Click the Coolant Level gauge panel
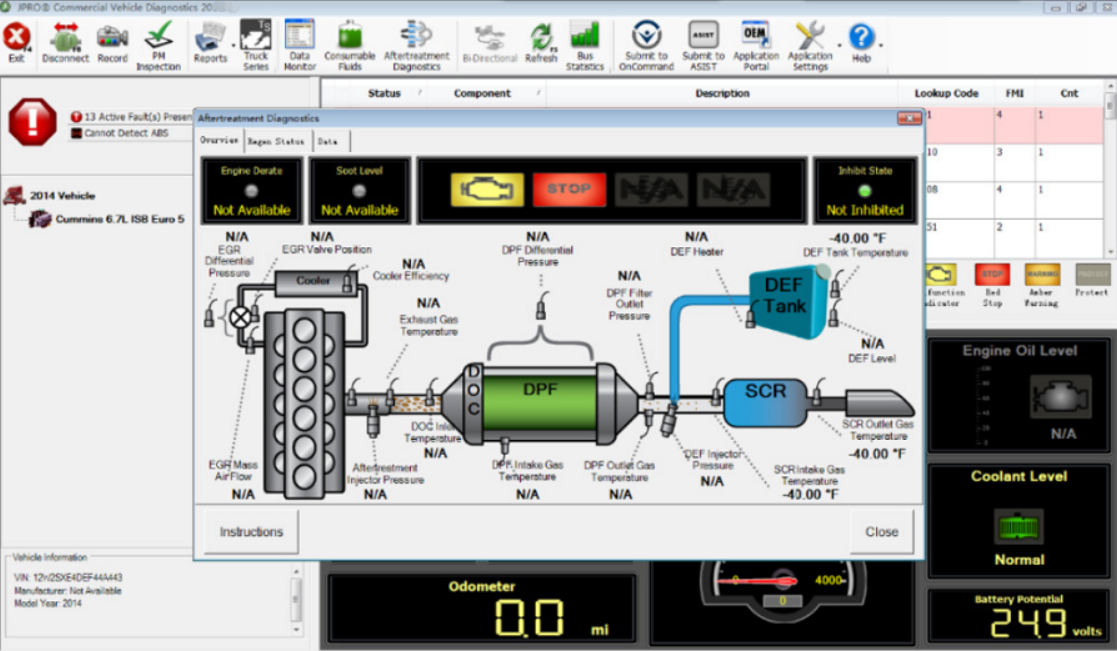Screen dimensions: 1117x651 click(1019, 521)
